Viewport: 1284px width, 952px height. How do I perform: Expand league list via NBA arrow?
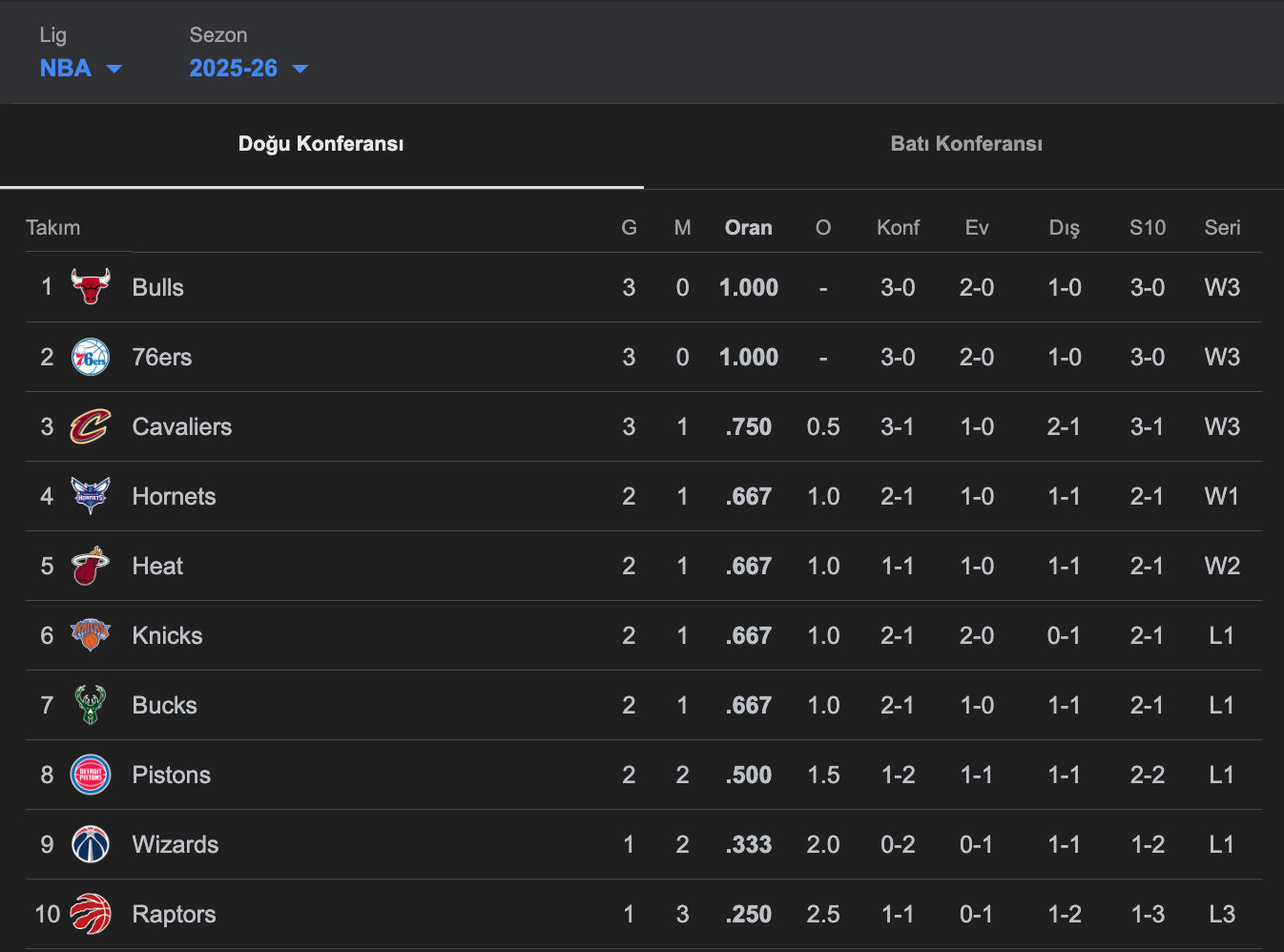pos(114,69)
